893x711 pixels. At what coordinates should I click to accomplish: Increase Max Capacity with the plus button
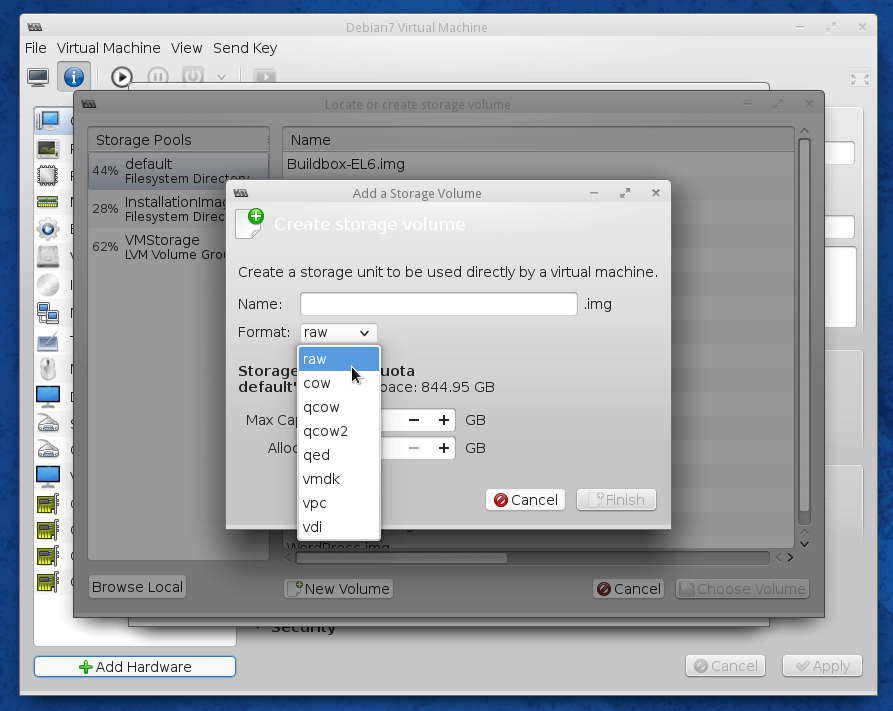444,421
